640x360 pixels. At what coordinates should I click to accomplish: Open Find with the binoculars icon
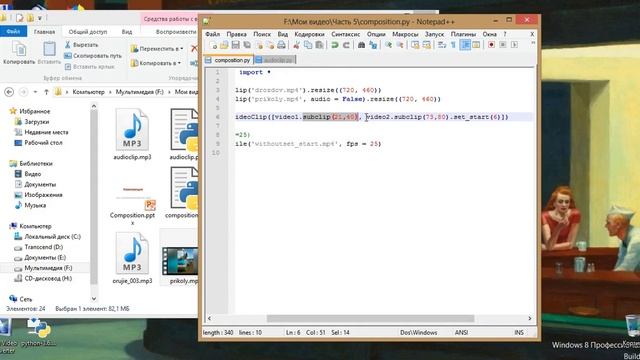click(x=362, y=45)
